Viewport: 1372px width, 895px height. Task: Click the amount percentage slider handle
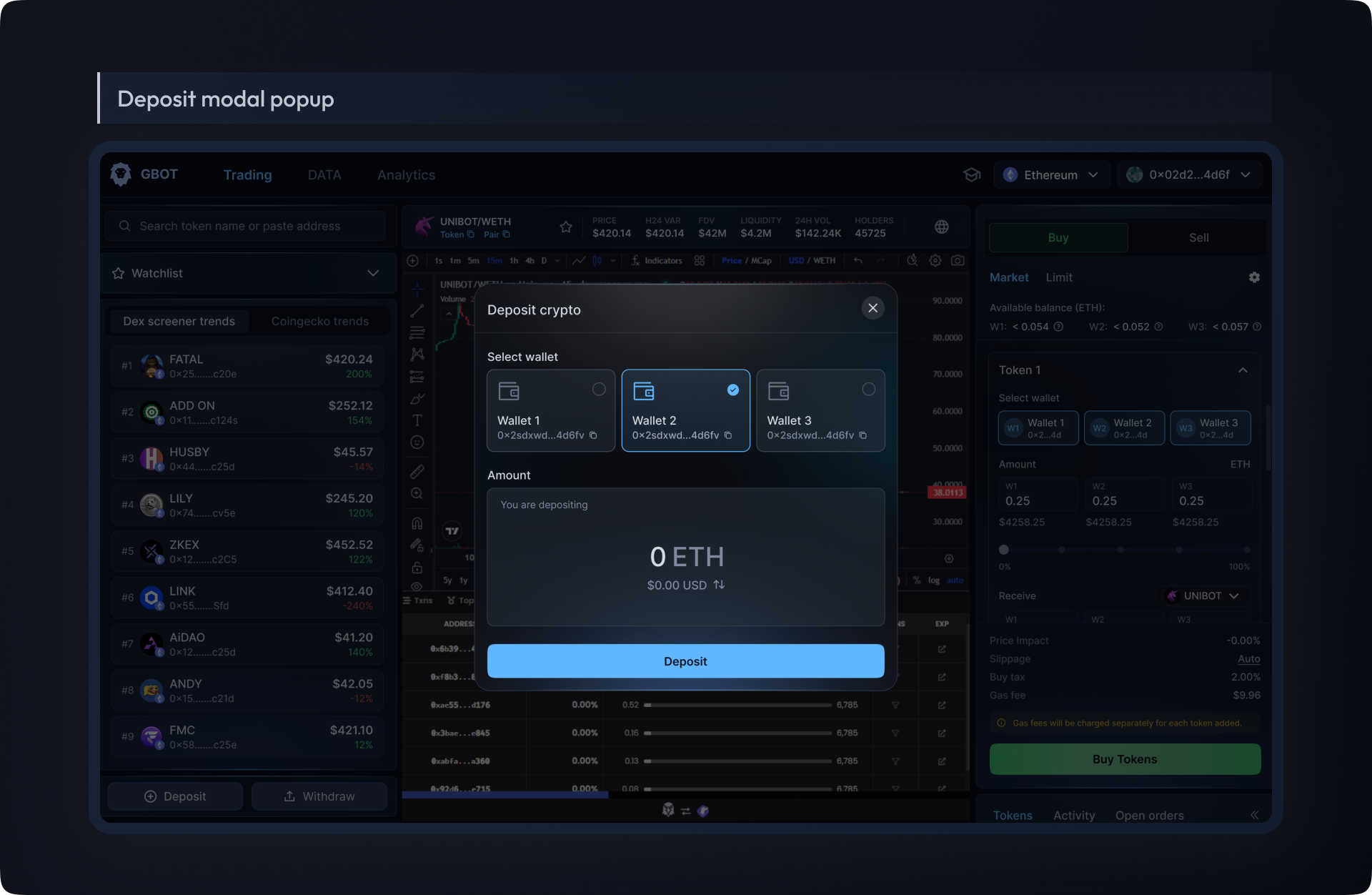coord(1004,550)
